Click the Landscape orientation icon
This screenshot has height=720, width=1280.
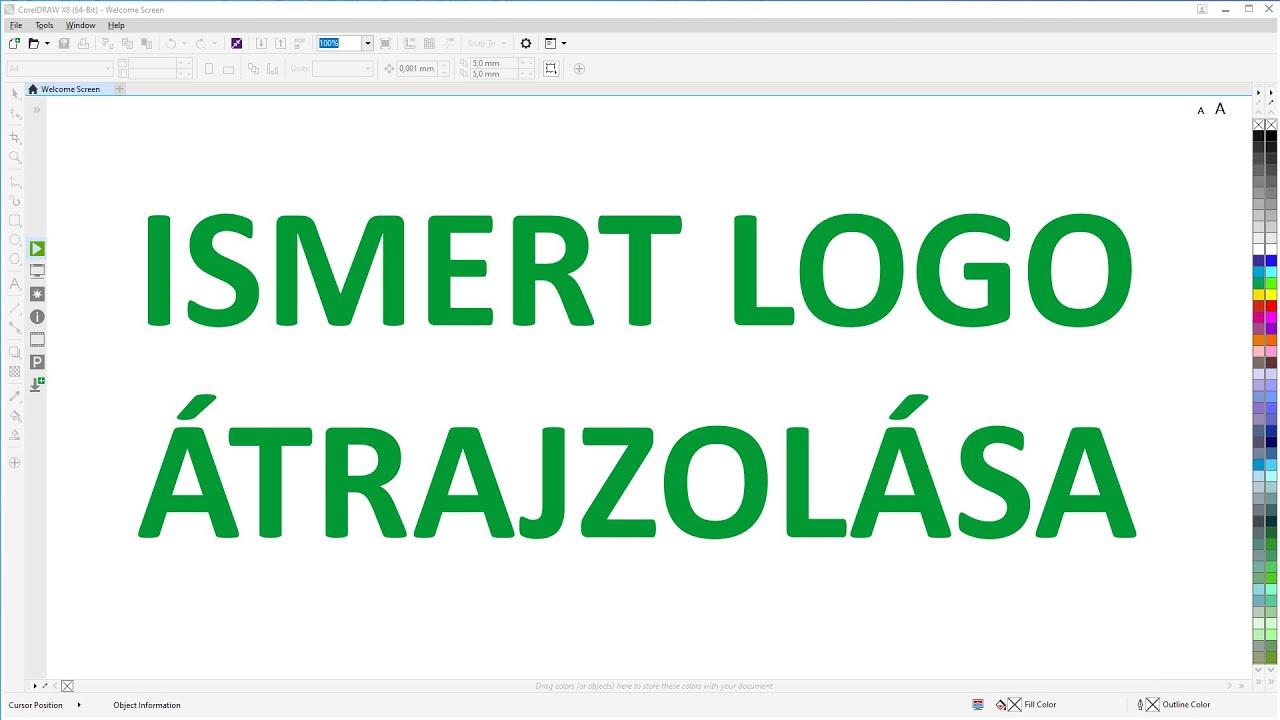tap(228, 69)
